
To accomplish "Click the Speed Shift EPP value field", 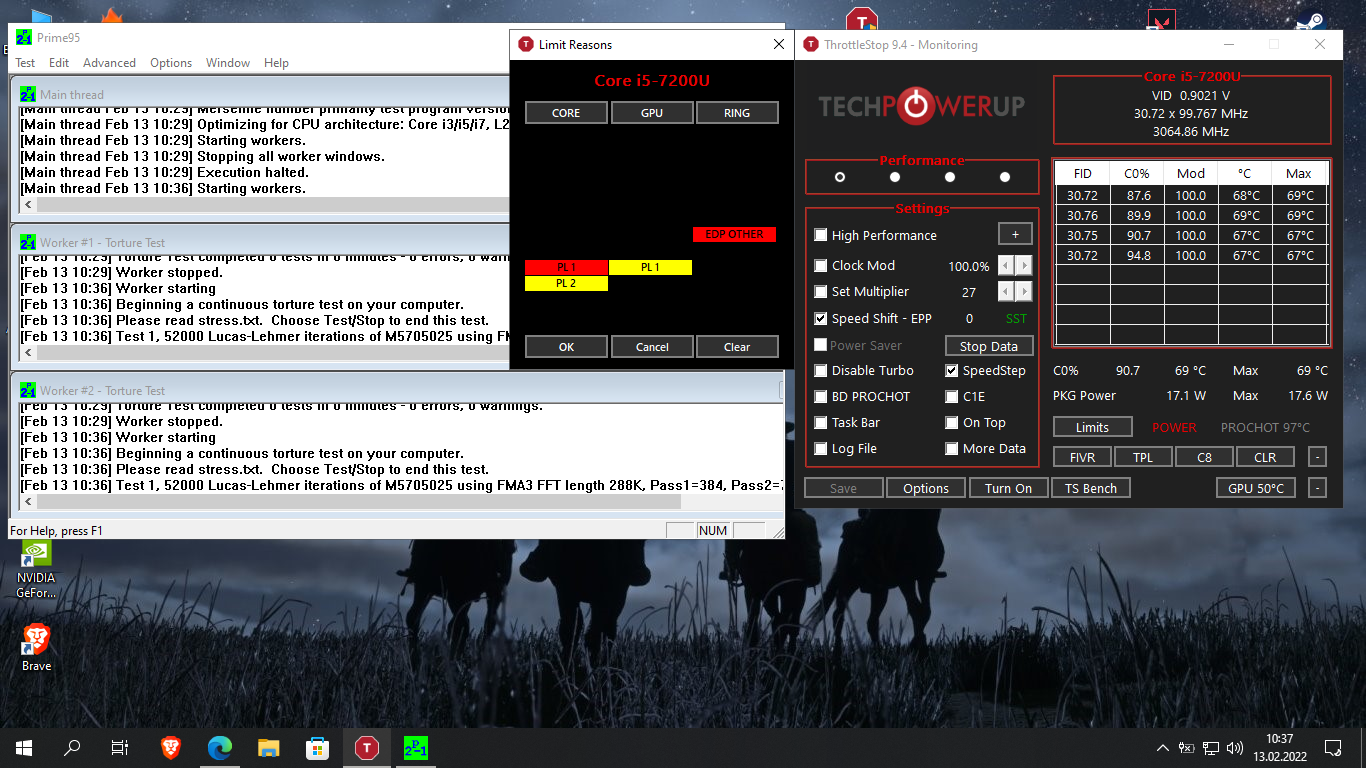I will tap(969, 319).
